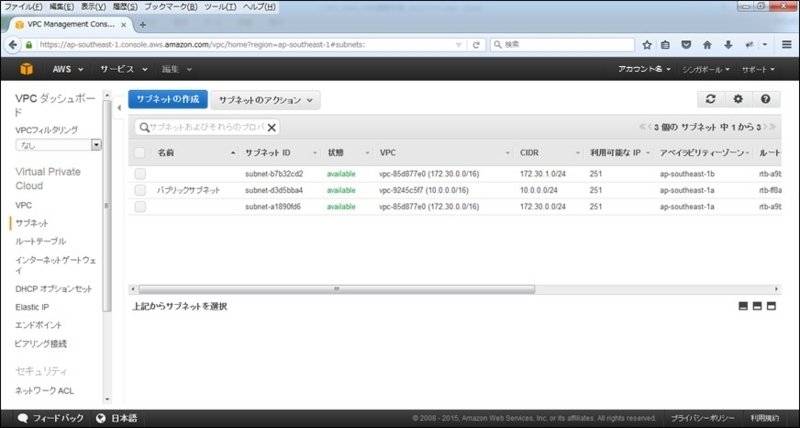Expand the VPCフィルタリング combo box
The image size is (800, 428).
pyautogui.click(x=96, y=145)
